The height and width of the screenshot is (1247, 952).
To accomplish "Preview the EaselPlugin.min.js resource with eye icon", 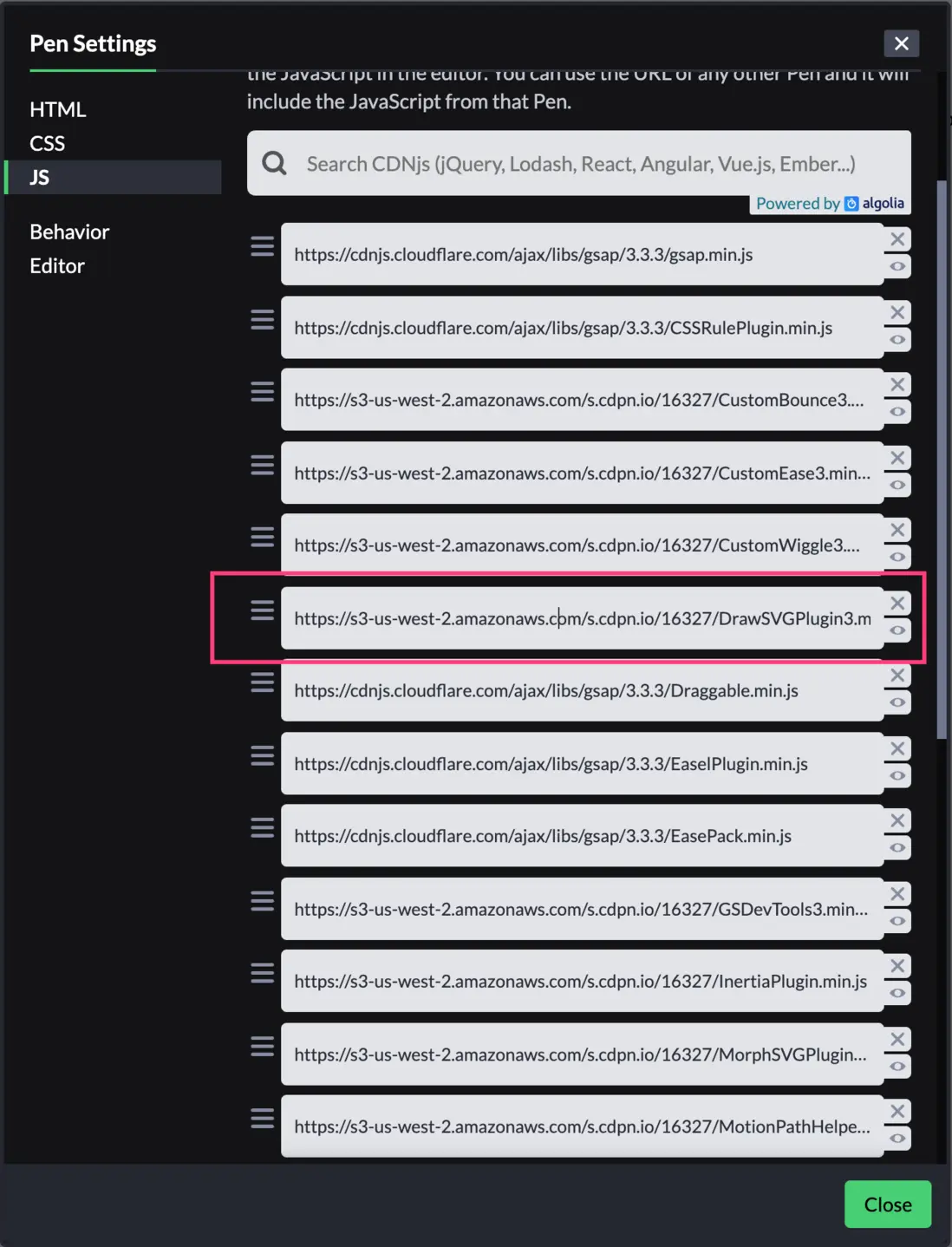I will [897, 775].
